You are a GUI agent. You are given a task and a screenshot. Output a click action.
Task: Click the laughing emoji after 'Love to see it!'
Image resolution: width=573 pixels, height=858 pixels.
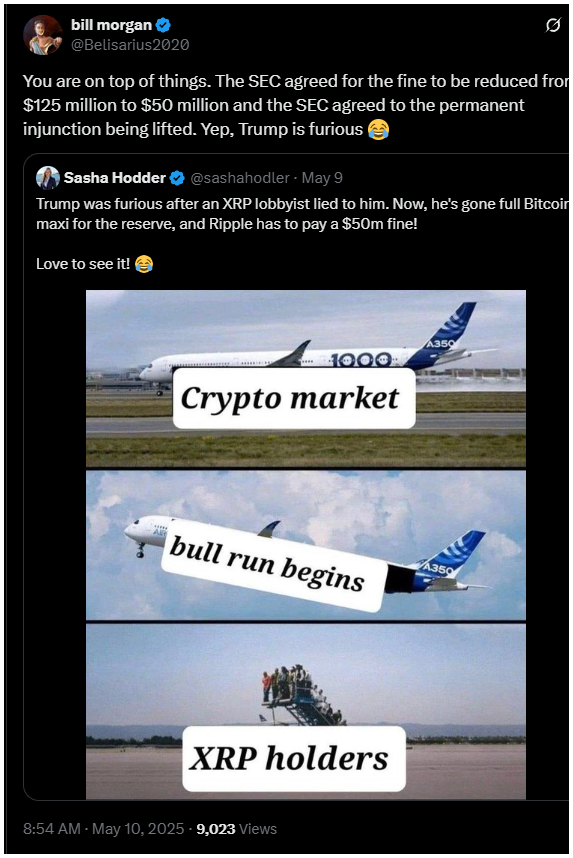143,264
